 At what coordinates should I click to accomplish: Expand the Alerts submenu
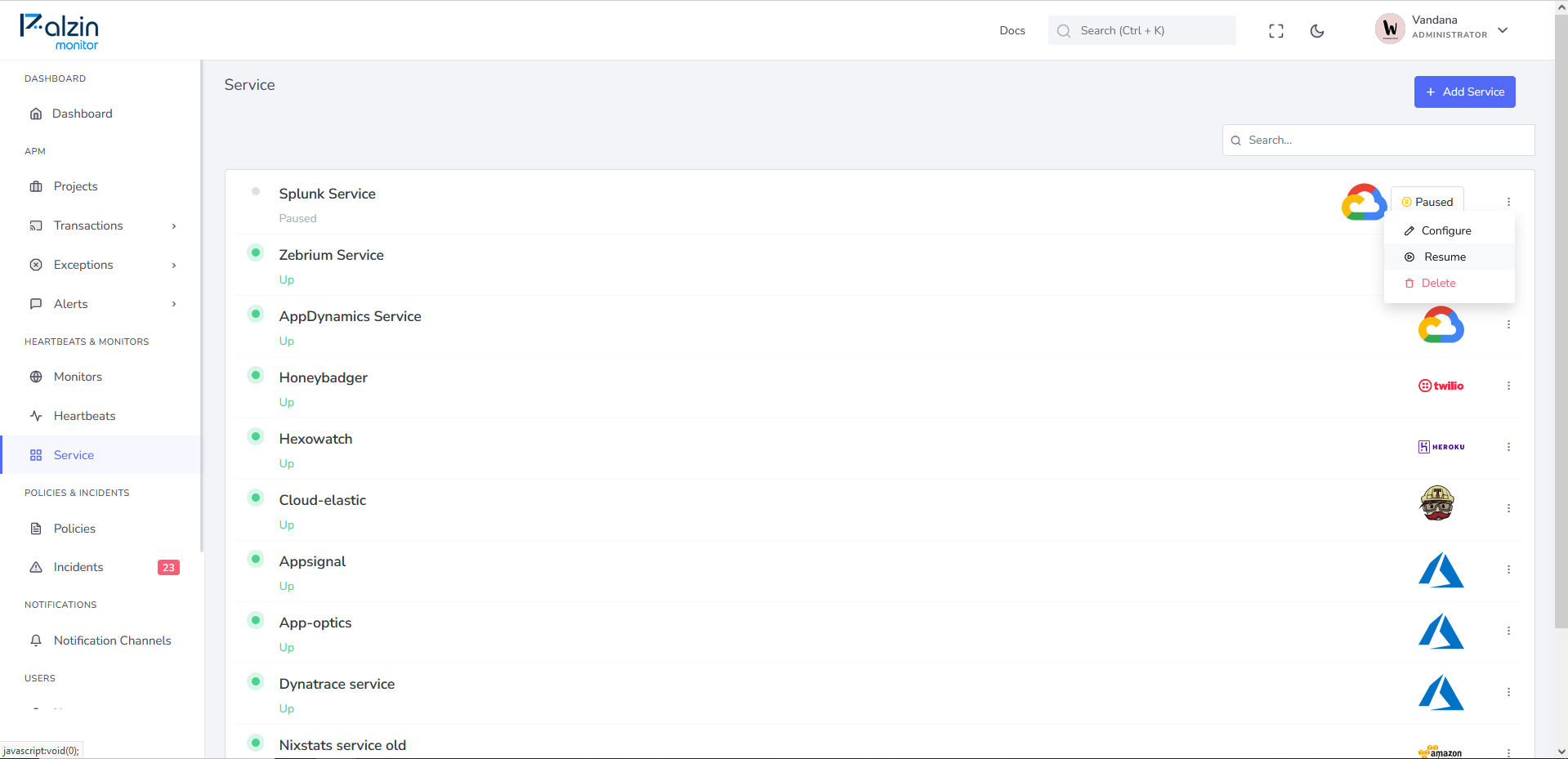(174, 305)
